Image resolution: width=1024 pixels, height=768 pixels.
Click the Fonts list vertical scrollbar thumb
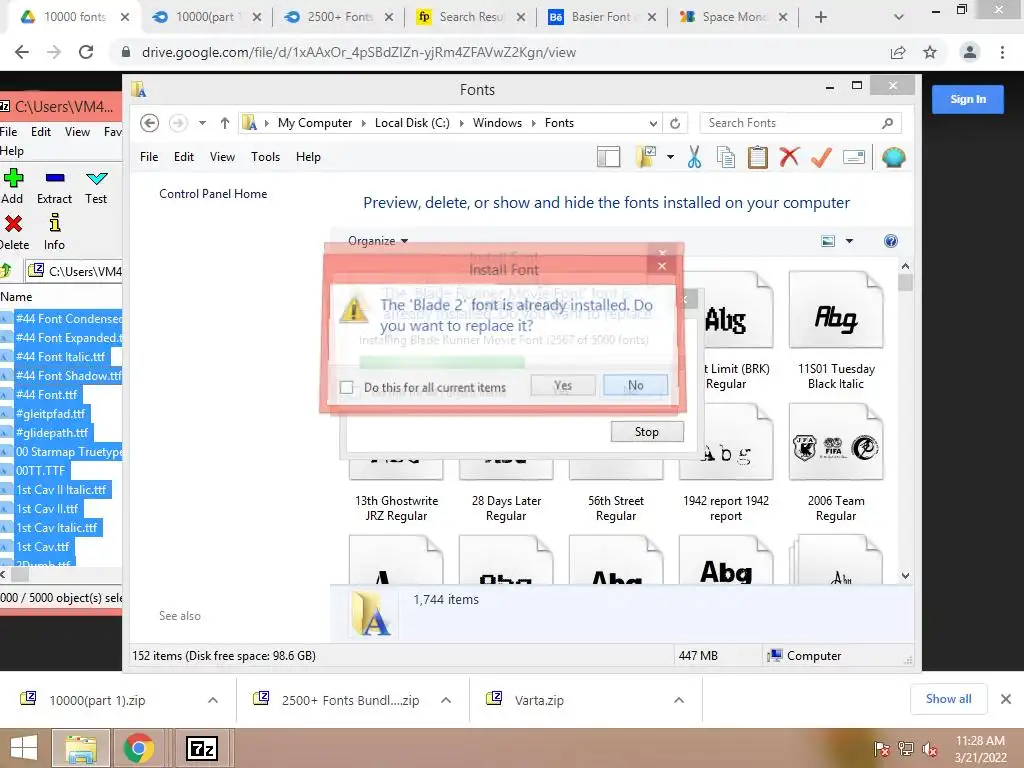pyautogui.click(x=905, y=283)
